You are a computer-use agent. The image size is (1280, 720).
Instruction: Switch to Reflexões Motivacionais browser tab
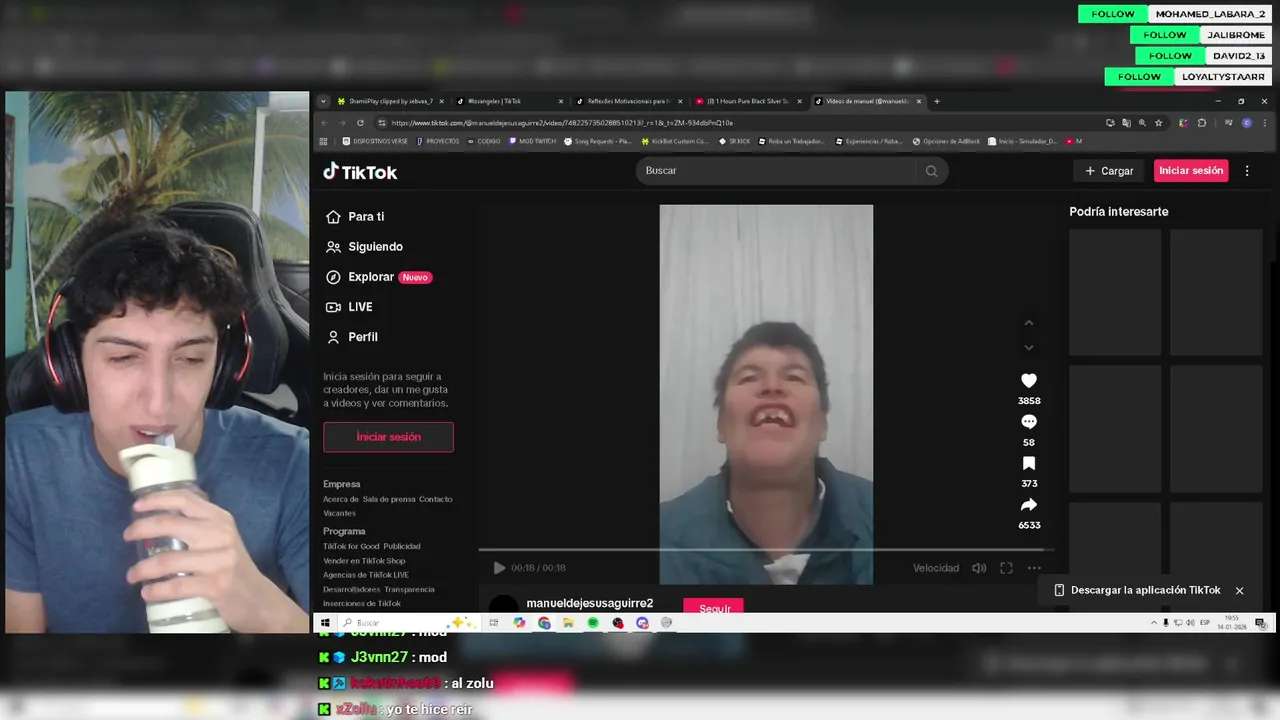coord(627,101)
